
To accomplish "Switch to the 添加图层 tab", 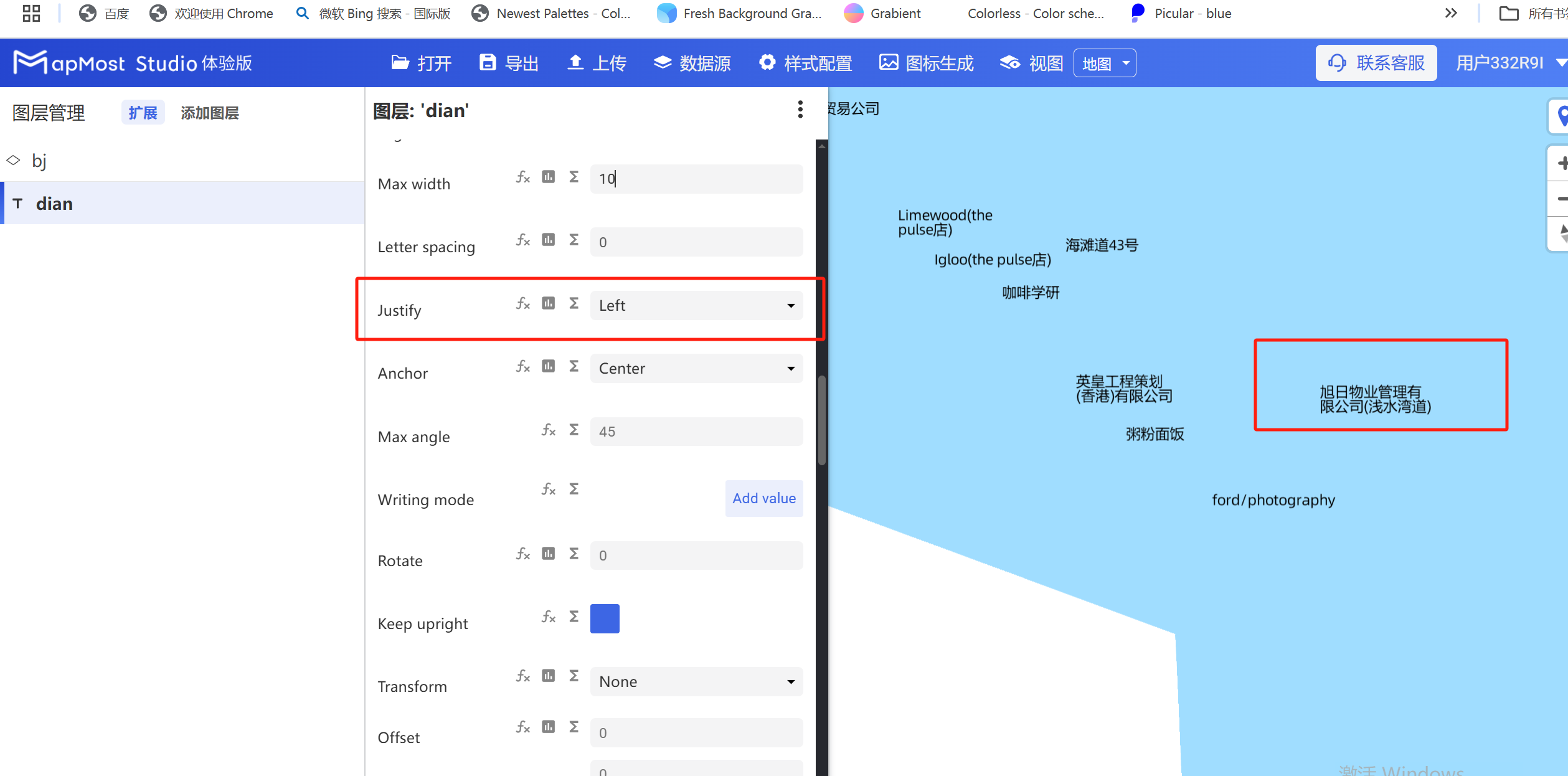I will tap(210, 113).
